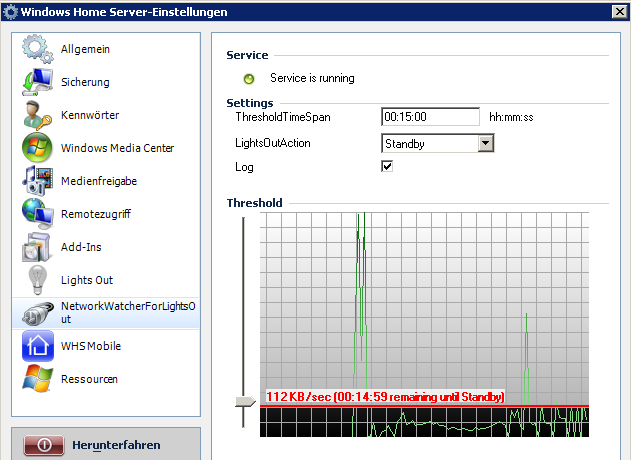The image size is (631, 460).
Task: Click the hh:mm:ss format hint
Action: (511, 117)
